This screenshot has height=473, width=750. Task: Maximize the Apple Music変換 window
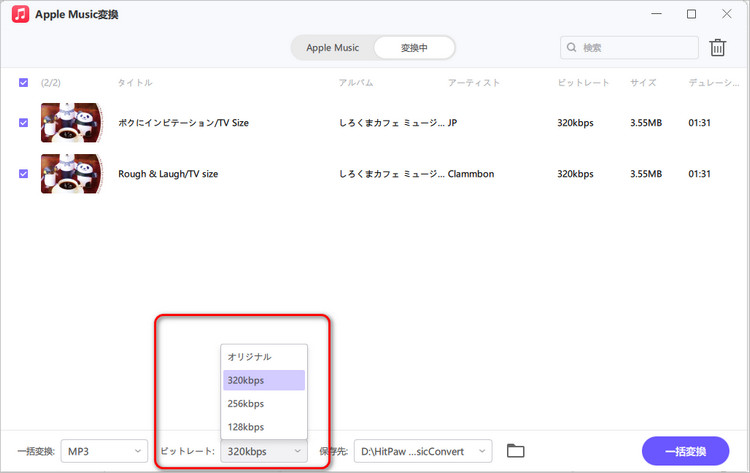(x=691, y=14)
